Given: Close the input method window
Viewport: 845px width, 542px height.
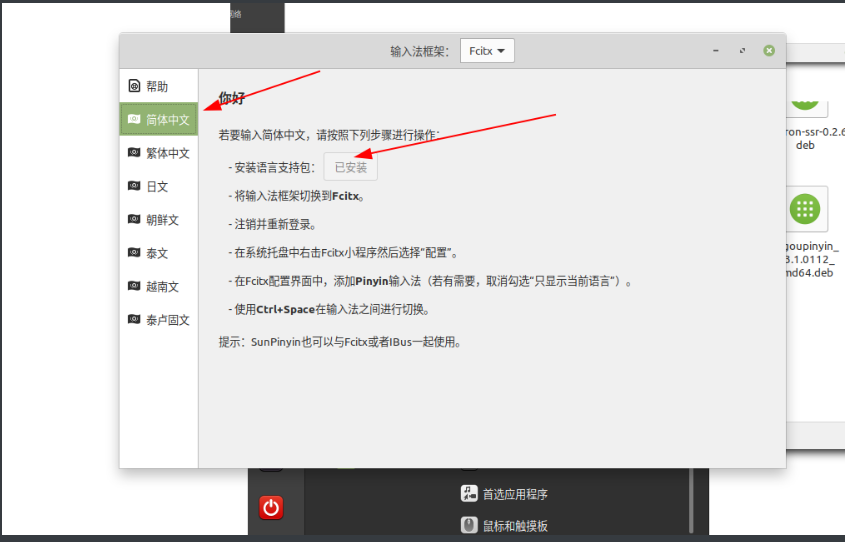Looking at the screenshot, I should (x=769, y=51).
